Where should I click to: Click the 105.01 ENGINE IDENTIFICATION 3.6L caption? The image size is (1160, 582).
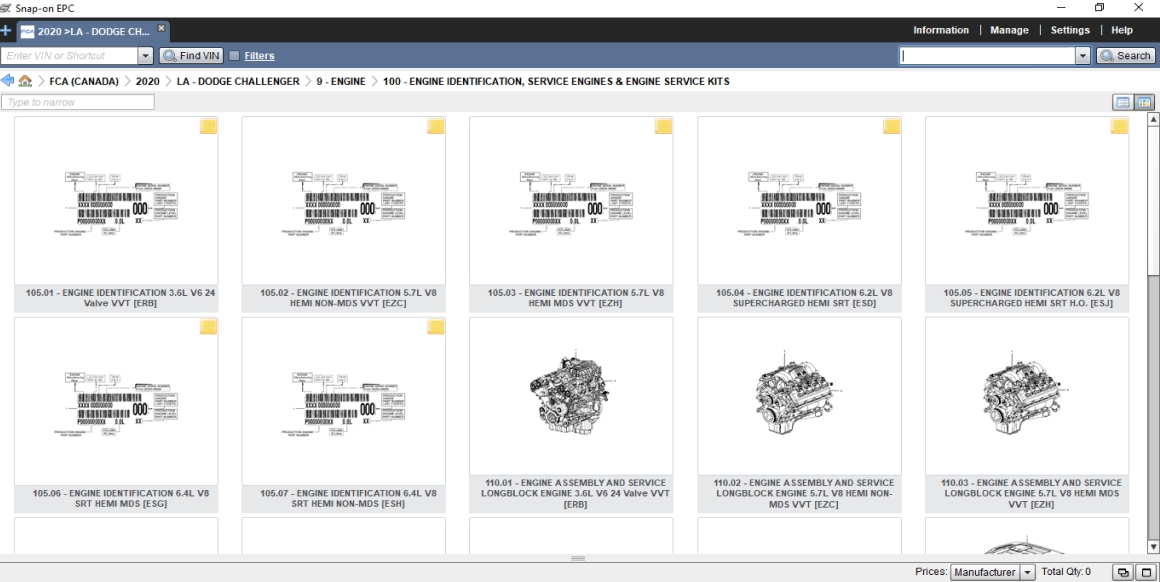[120, 298]
